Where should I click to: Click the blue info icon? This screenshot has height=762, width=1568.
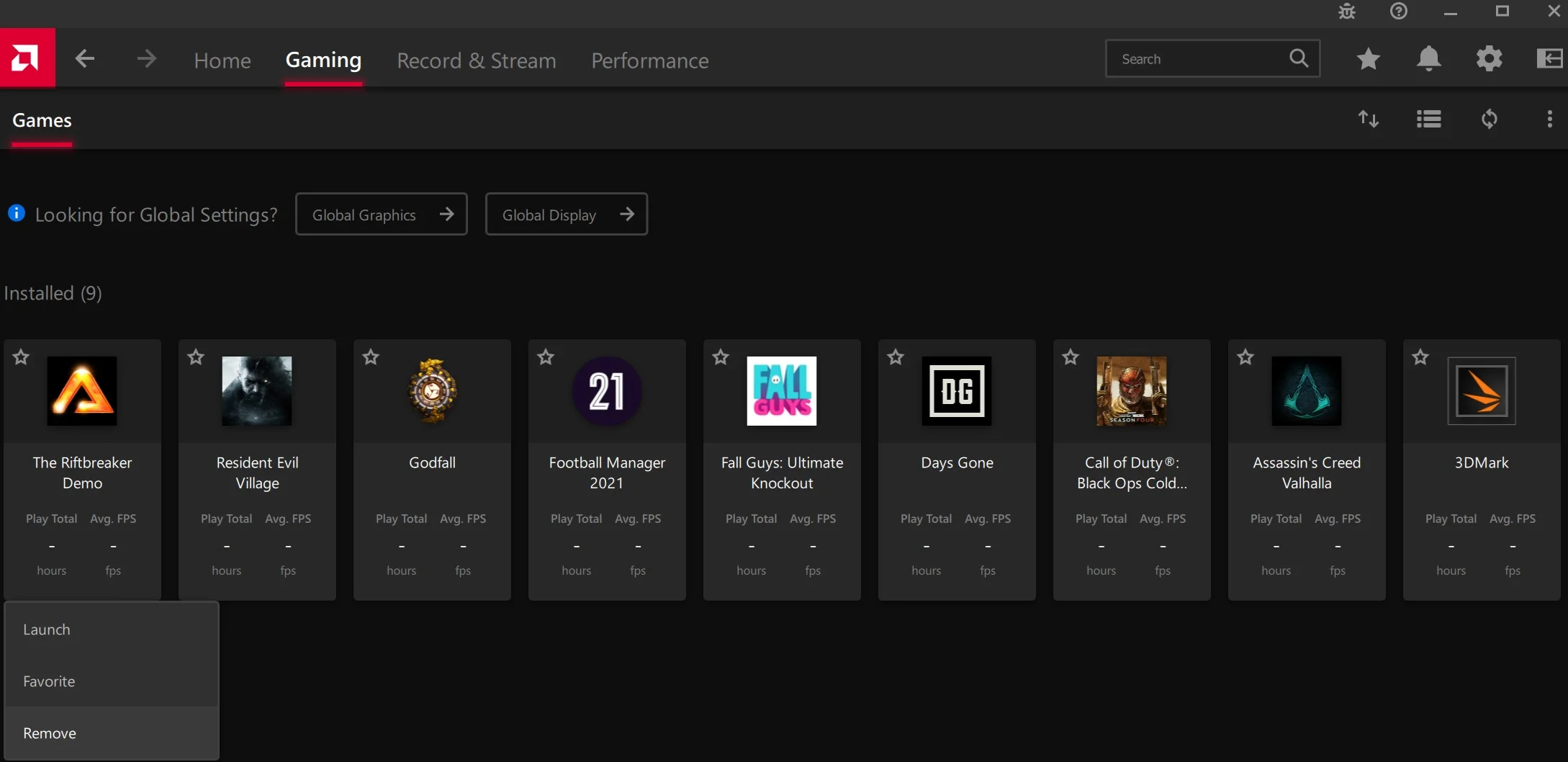17,213
